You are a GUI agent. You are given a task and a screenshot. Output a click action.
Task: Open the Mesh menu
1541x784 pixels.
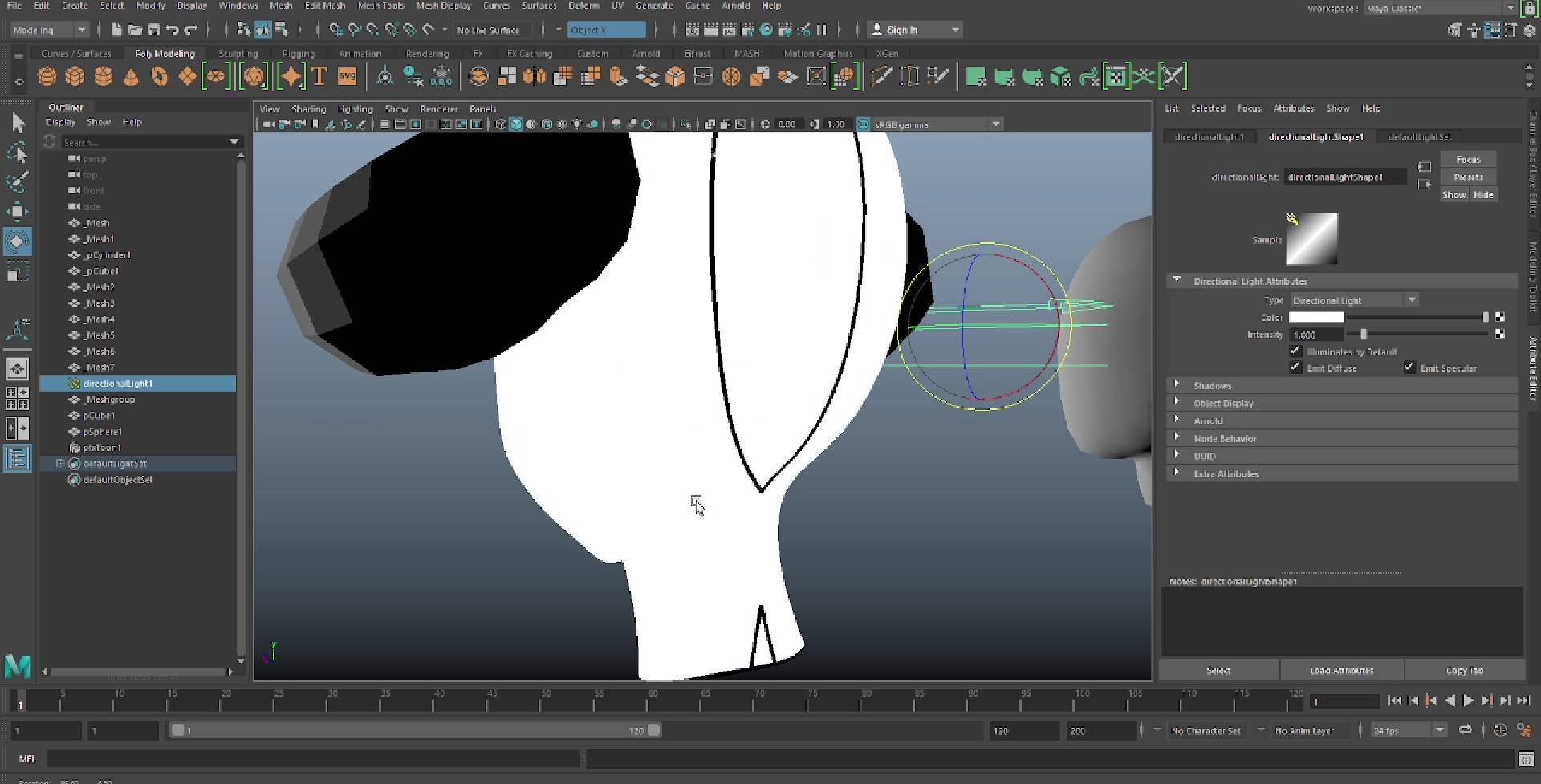(281, 6)
